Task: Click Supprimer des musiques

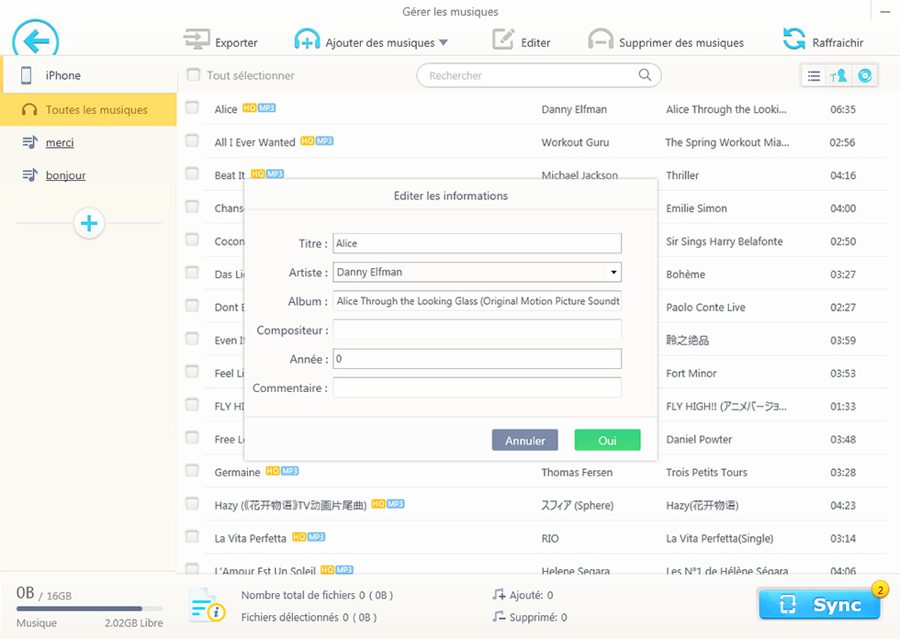Action: 666,42
